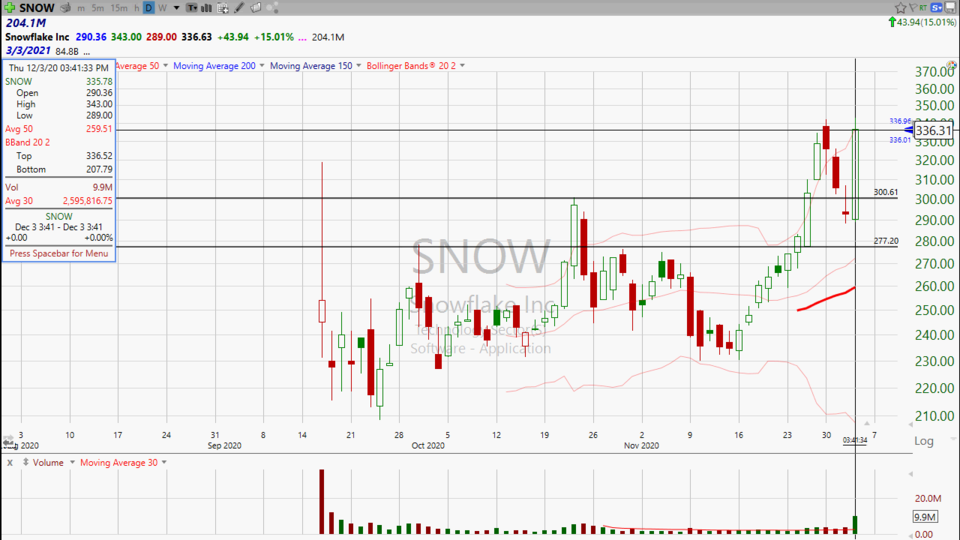This screenshot has height=540, width=960.
Task: Click the green plus add-symbol icon
Action: (10, 8)
